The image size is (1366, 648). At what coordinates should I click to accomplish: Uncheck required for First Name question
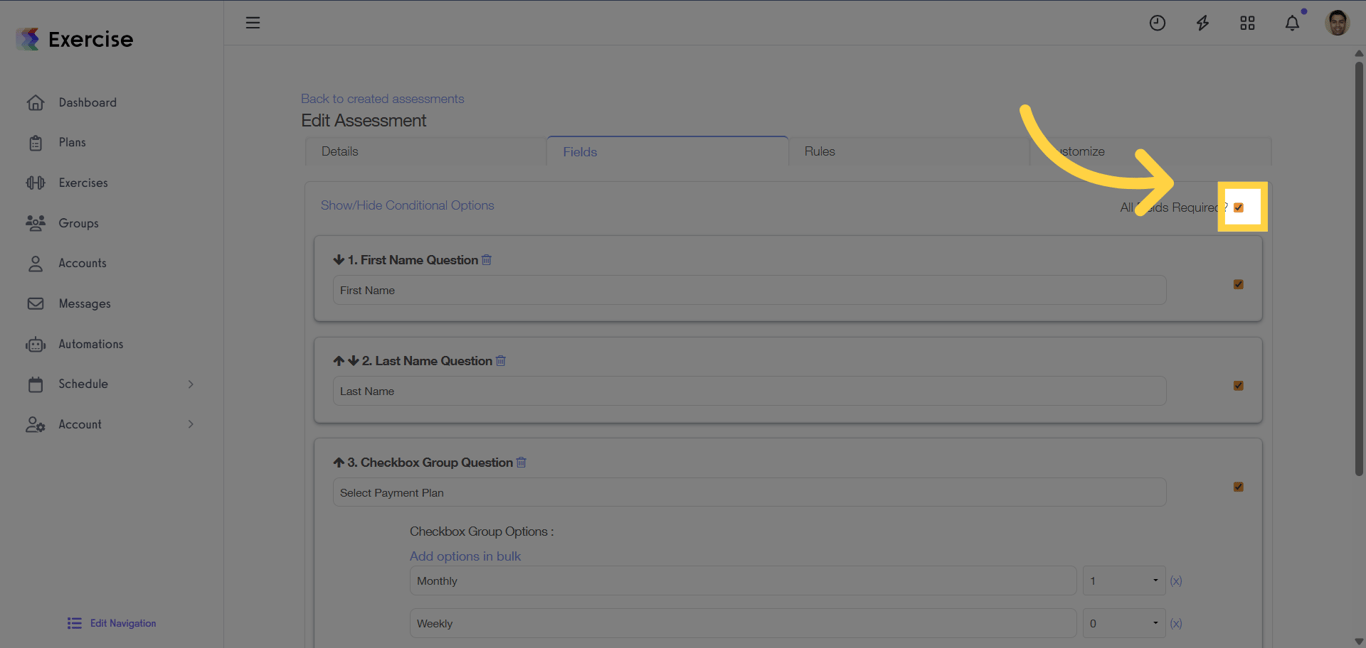pos(1238,284)
